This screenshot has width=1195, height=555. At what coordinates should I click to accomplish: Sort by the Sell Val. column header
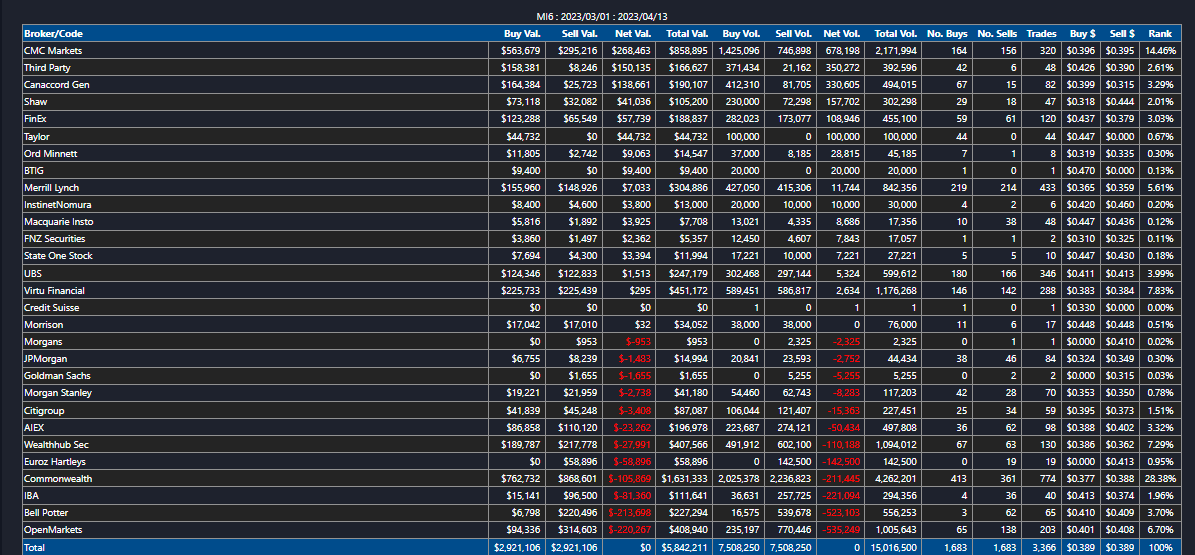(x=579, y=34)
